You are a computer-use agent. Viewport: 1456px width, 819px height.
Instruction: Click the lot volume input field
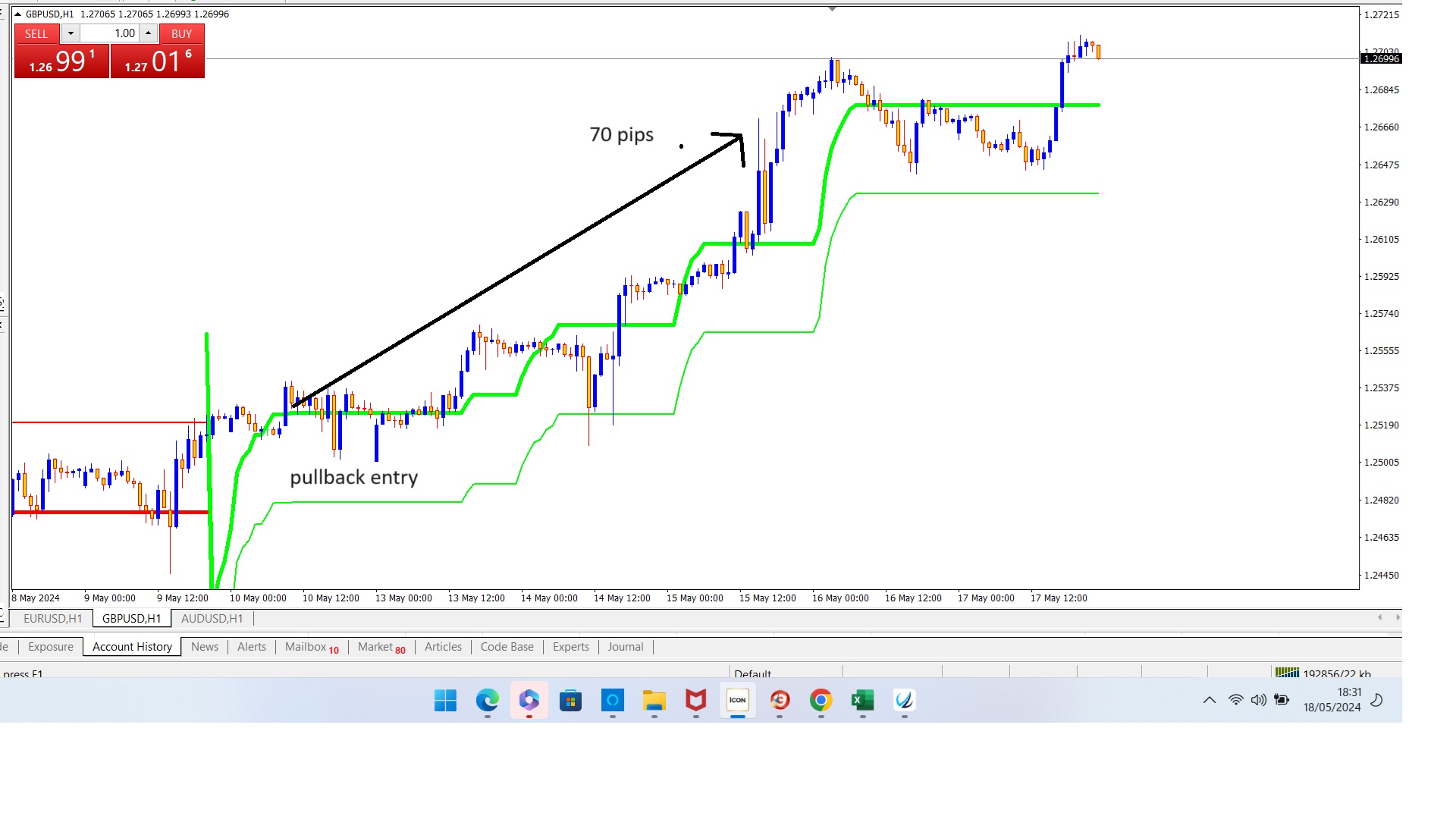pos(109,33)
